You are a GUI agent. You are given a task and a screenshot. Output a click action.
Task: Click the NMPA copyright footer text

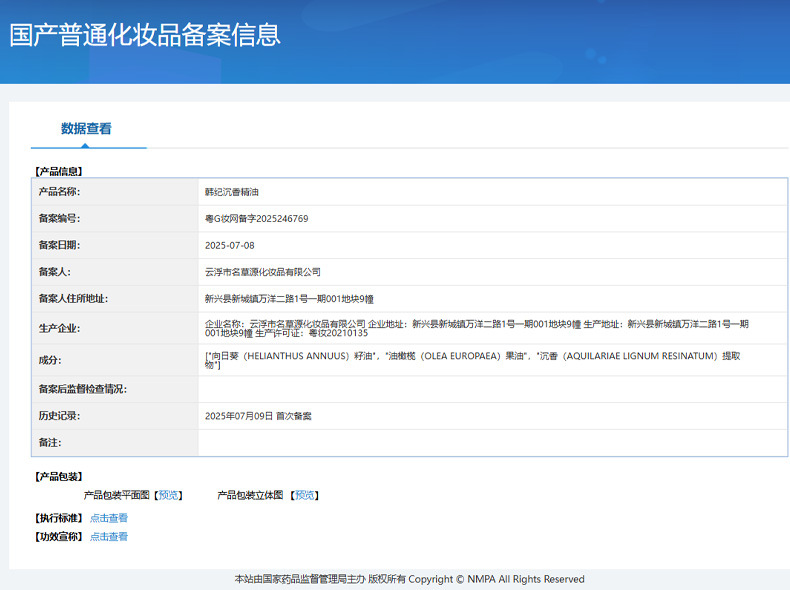pos(409,579)
